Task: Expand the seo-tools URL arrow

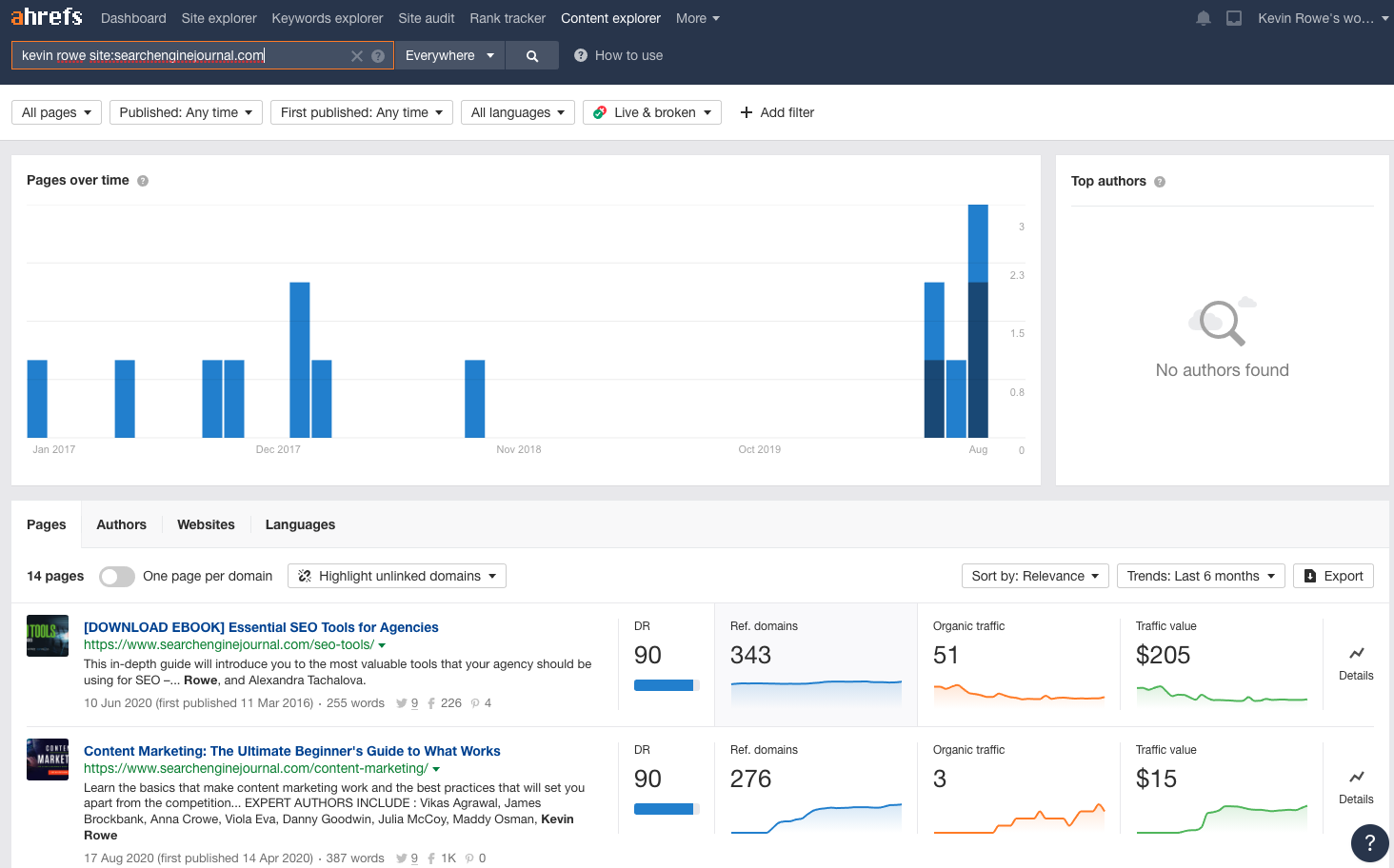Action: (x=382, y=645)
